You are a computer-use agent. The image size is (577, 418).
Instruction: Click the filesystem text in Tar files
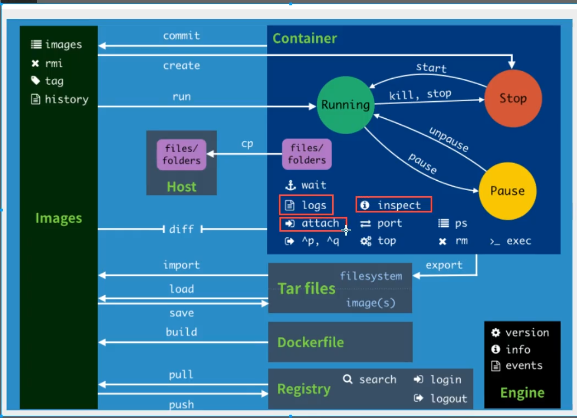click(x=371, y=276)
